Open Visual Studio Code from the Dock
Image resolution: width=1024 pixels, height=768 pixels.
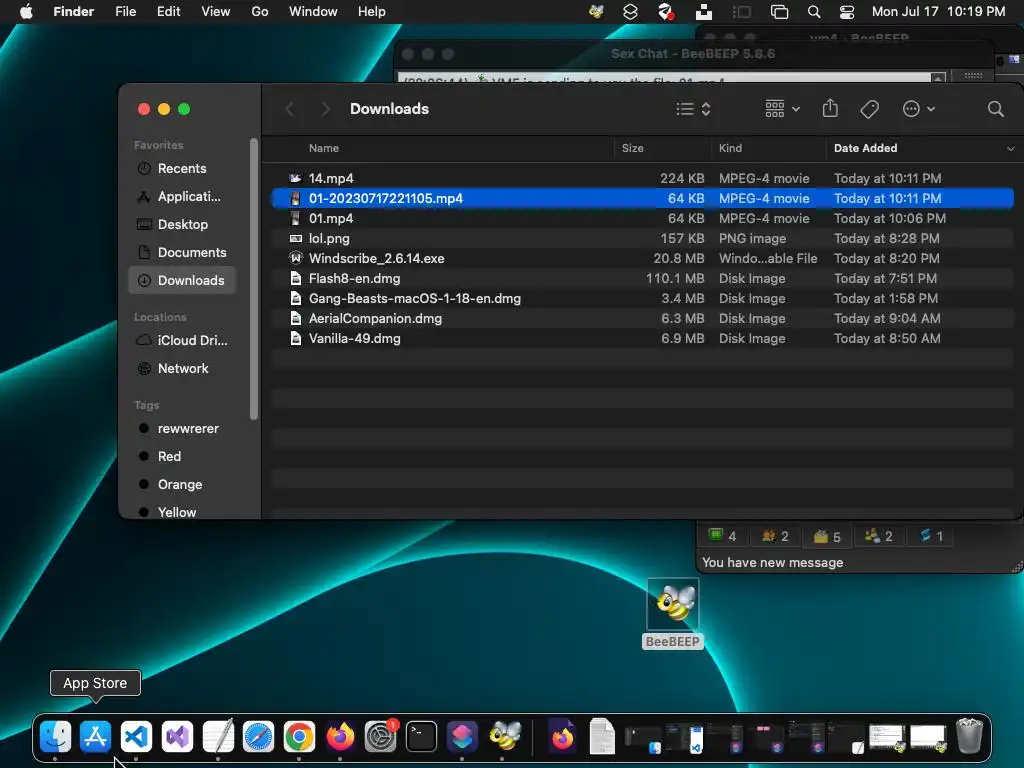[136, 737]
